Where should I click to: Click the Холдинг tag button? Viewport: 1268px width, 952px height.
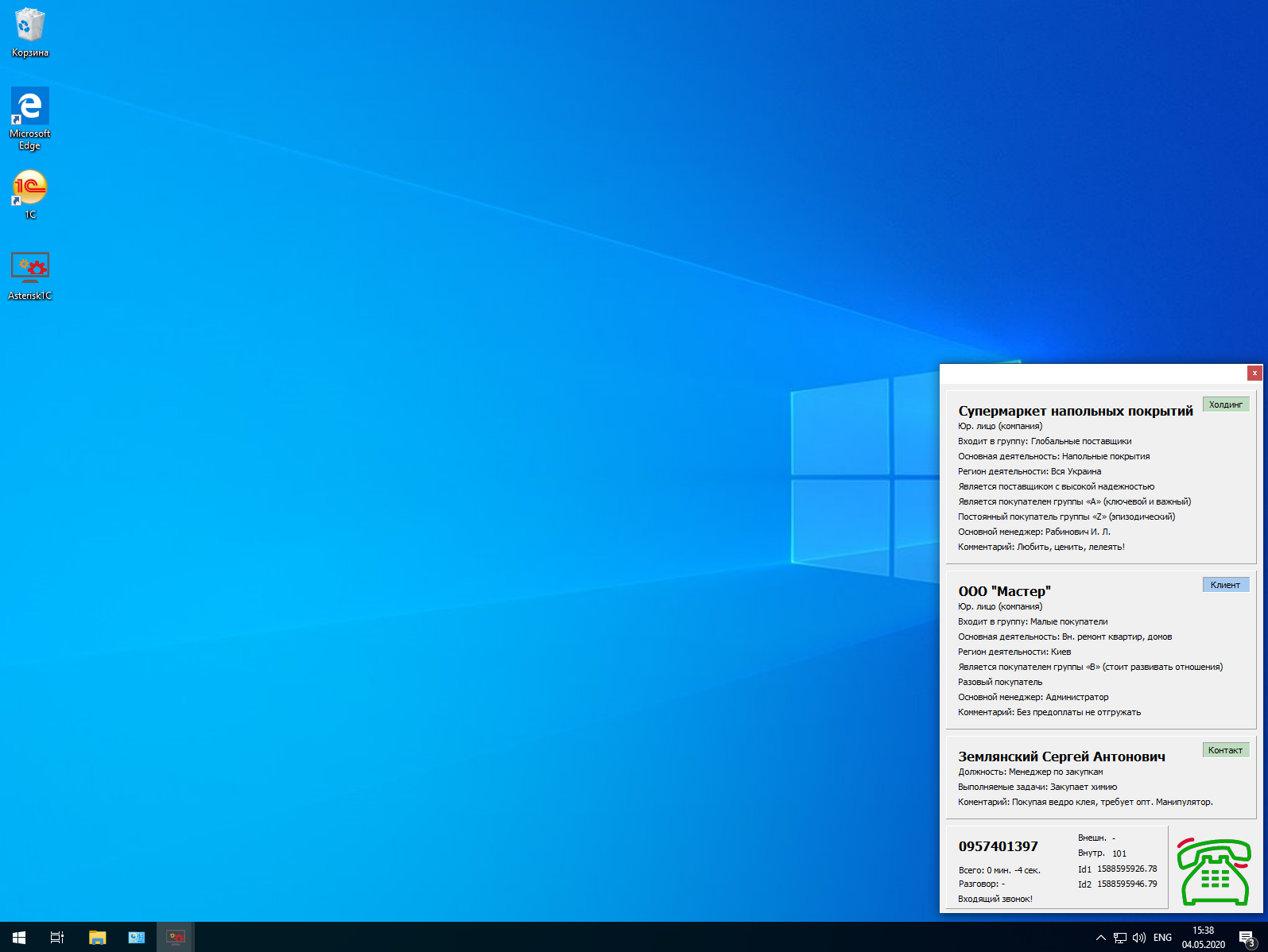pos(1225,404)
